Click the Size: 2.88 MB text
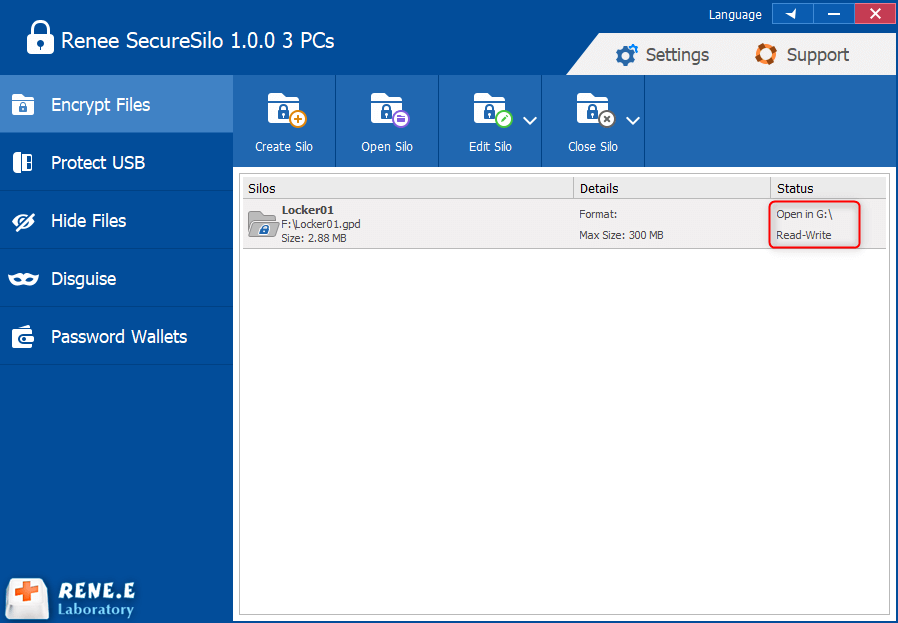Image resolution: width=898 pixels, height=623 pixels. point(314,238)
